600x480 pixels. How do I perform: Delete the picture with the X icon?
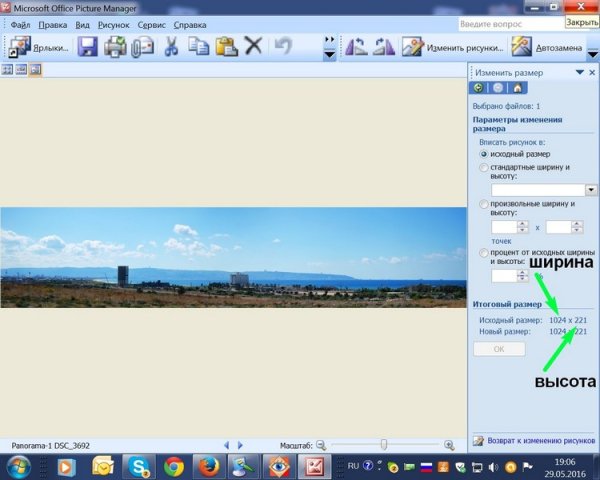point(253,46)
